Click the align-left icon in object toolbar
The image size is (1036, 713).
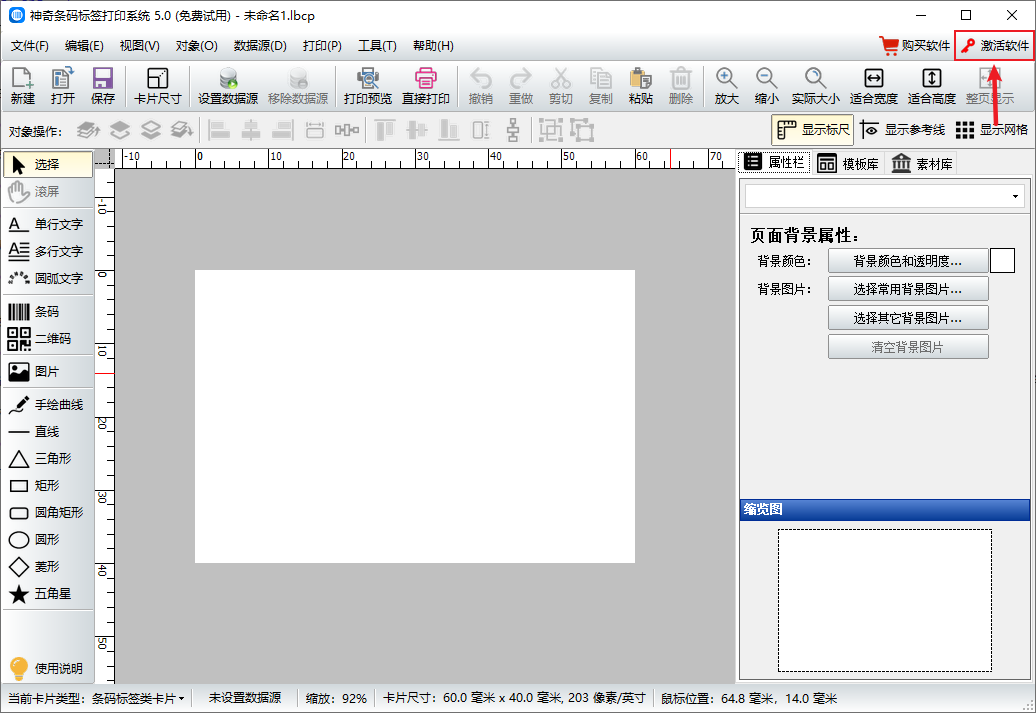tap(219, 130)
